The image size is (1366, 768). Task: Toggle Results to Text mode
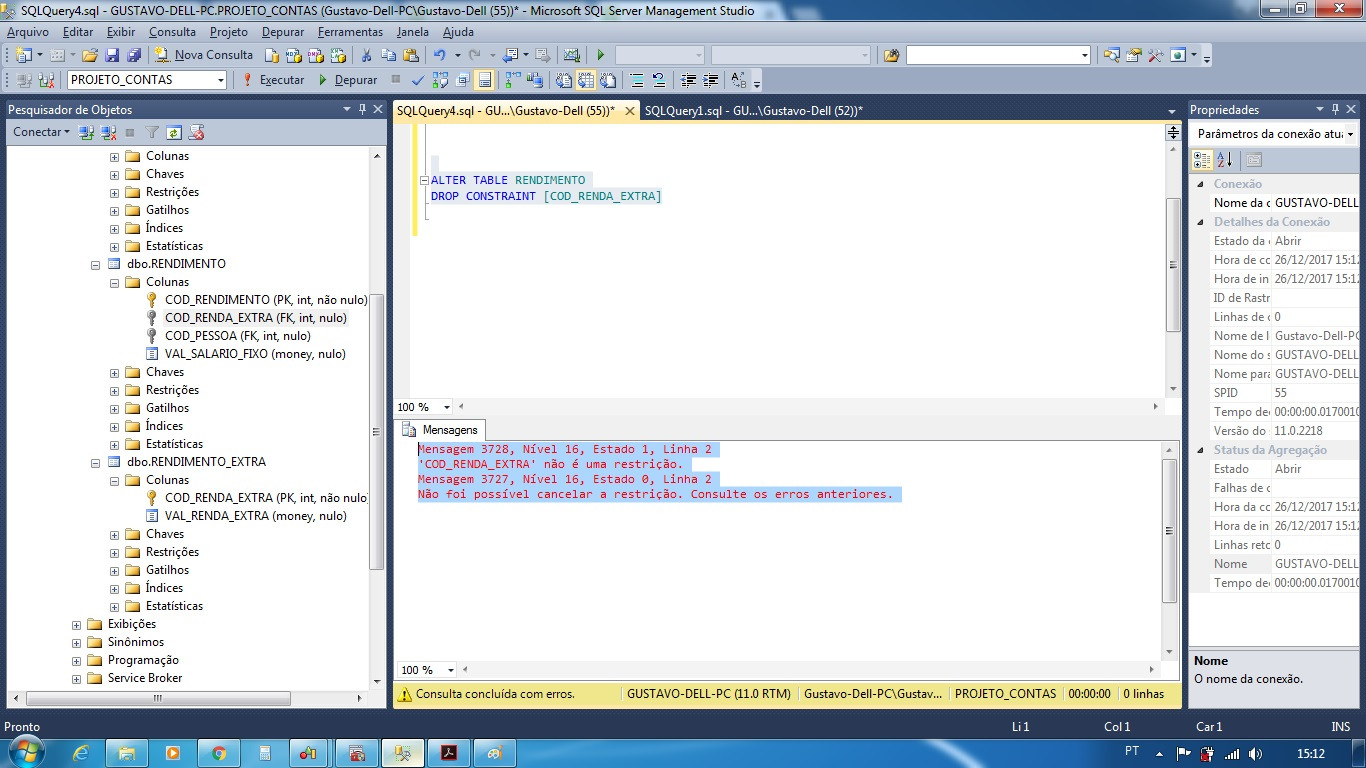(x=563, y=80)
